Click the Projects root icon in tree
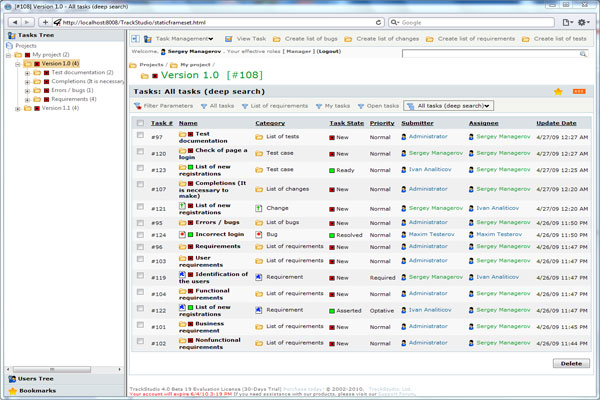Screen dimensions: 600x400 (10, 46)
